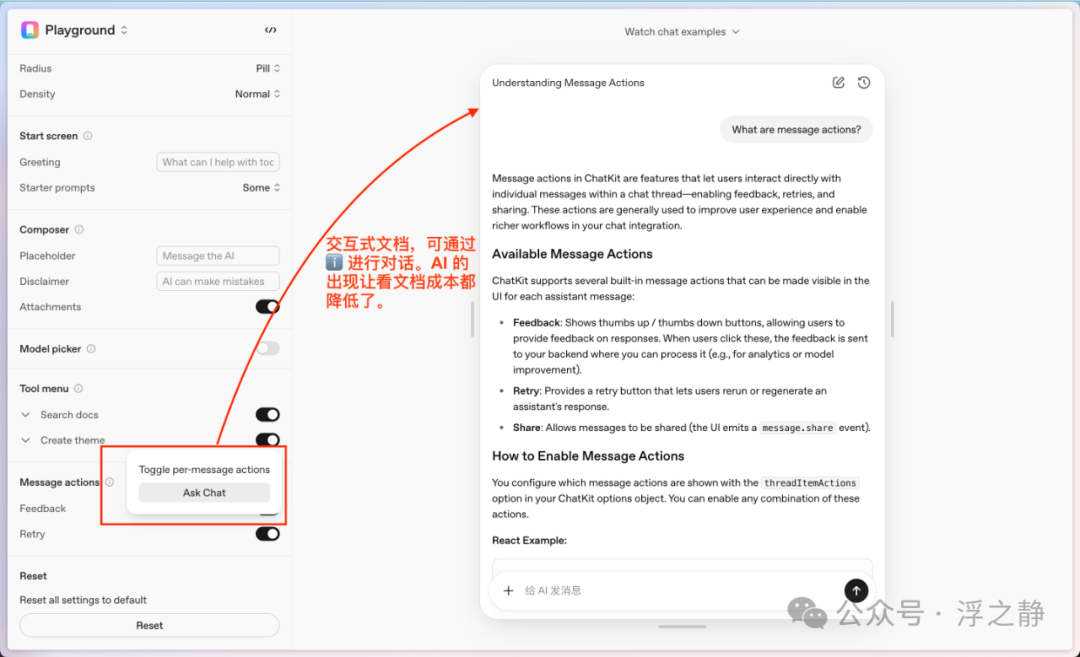Click the info icon next to Message actions
Viewport: 1080px width, 657px height.
coord(110,482)
